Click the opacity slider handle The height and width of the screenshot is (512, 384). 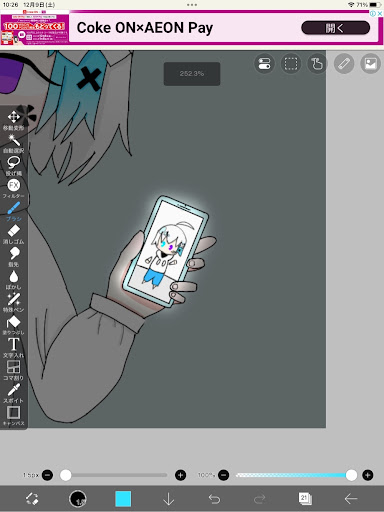(x=351, y=475)
